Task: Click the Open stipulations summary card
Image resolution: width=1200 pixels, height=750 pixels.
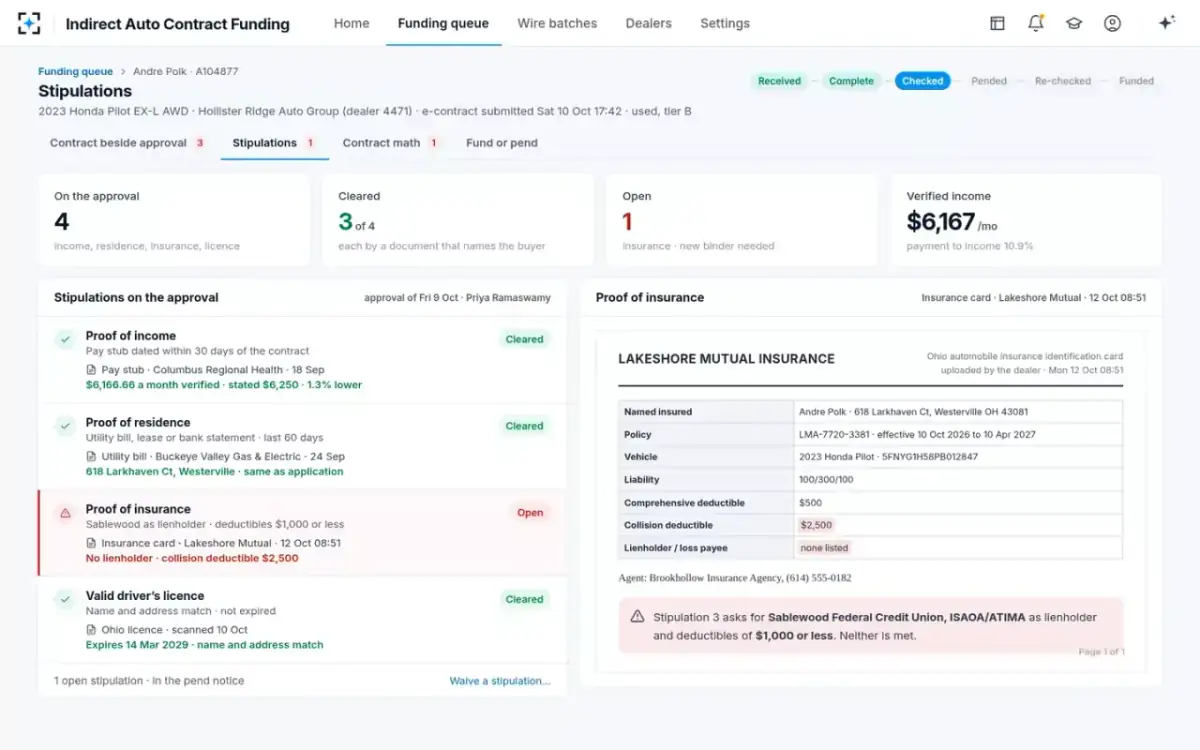Action: pos(742,221)
